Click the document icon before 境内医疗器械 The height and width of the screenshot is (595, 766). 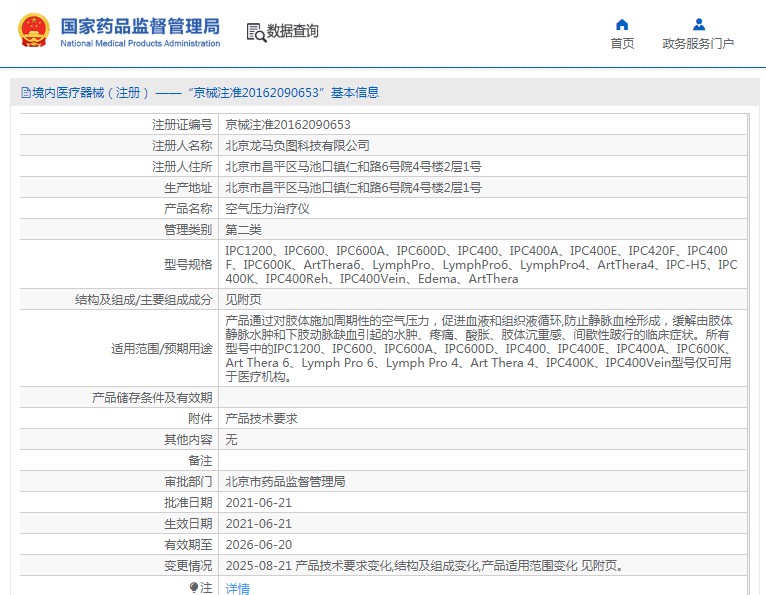click(25, 92)
